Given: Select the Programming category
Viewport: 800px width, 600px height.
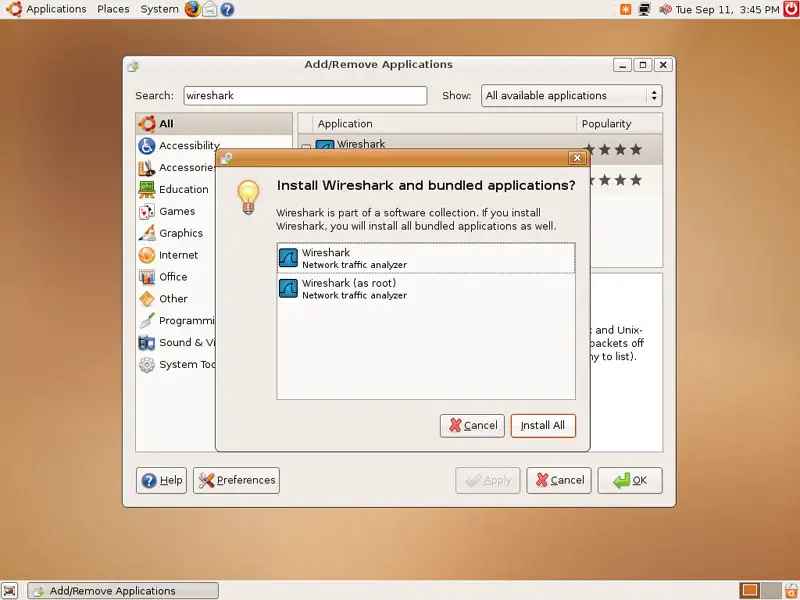Looking at the screenshot, I should point(177,321).
